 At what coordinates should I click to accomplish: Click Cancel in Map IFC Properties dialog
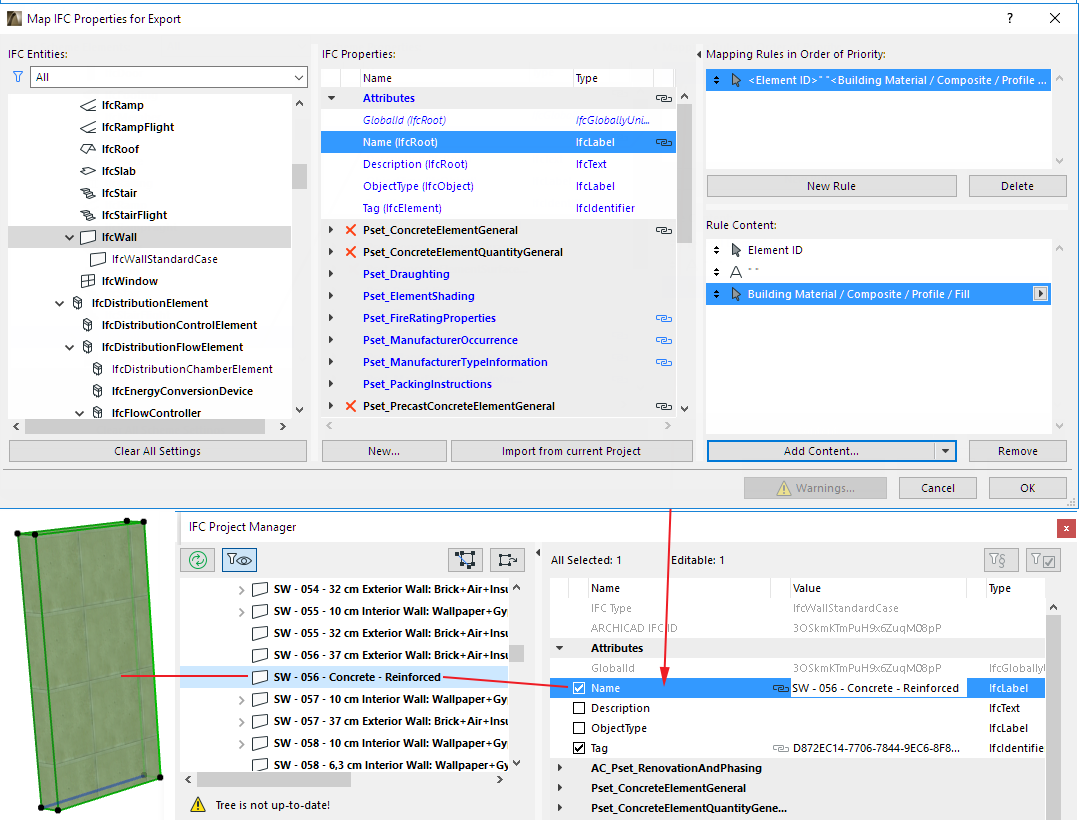[x=938, y=488]
